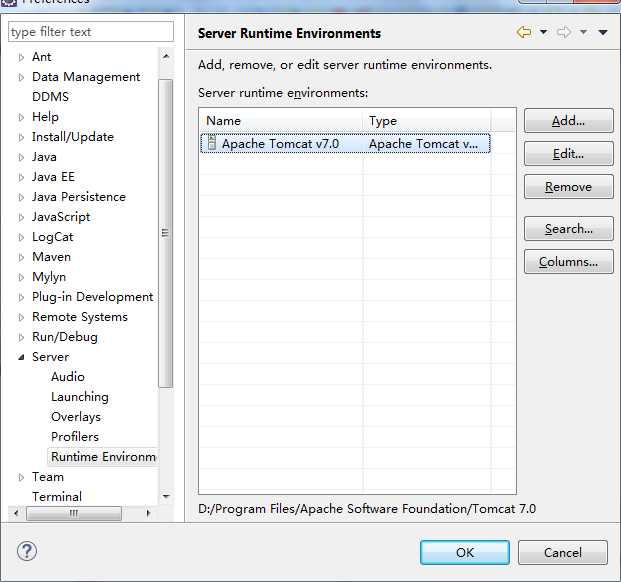
Task: Select Maven label in the tree
Action: click(51, 257)
